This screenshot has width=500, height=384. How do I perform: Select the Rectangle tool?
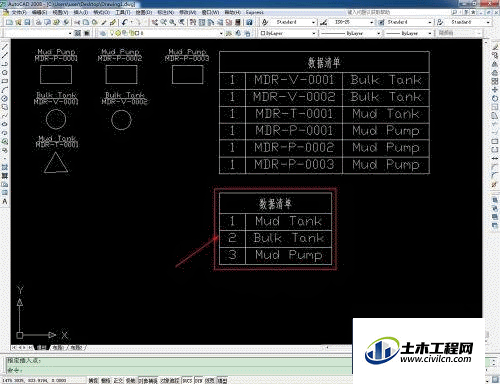[x=5, y=81]
